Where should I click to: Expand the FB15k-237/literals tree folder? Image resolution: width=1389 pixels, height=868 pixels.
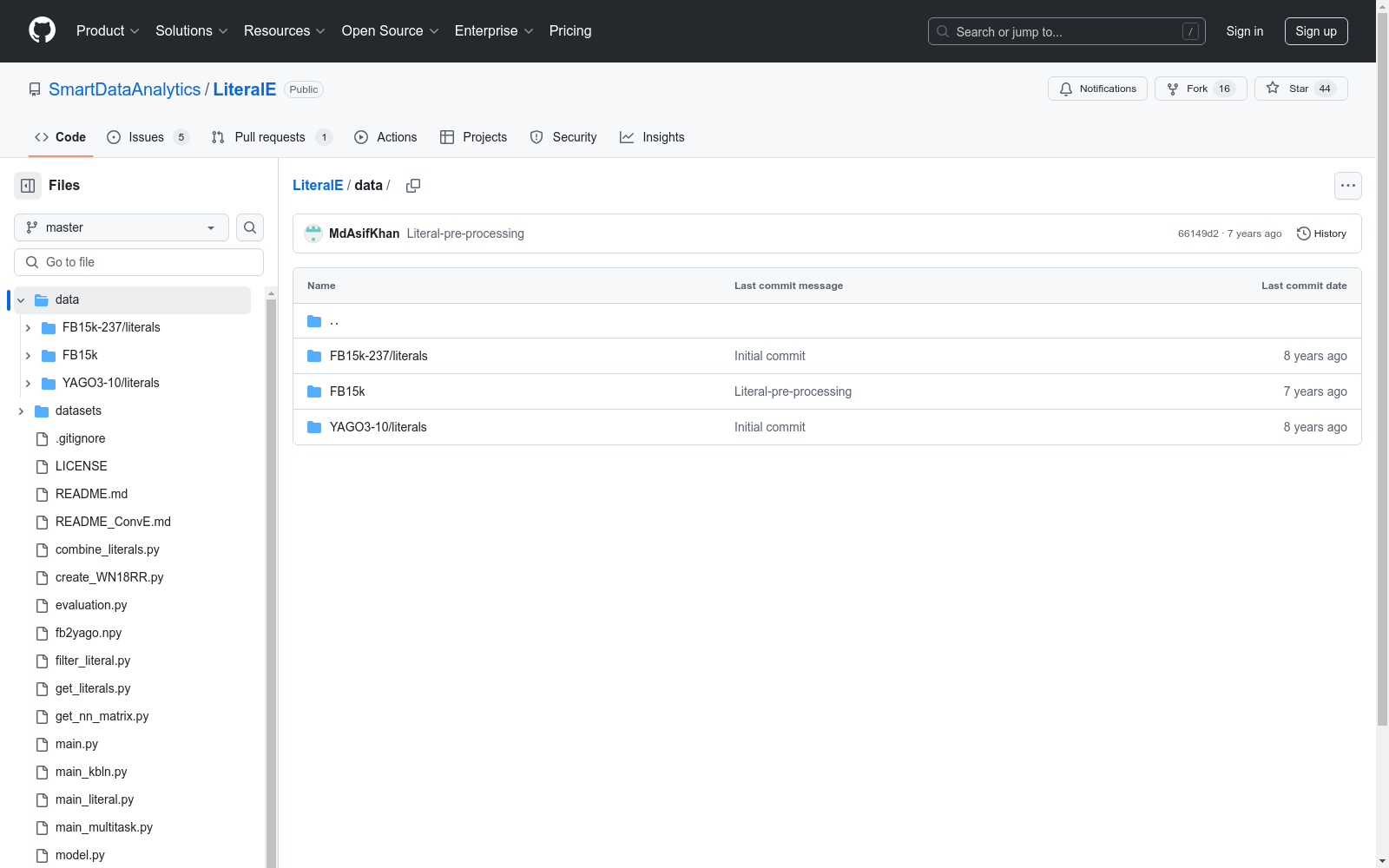(28, 327)
